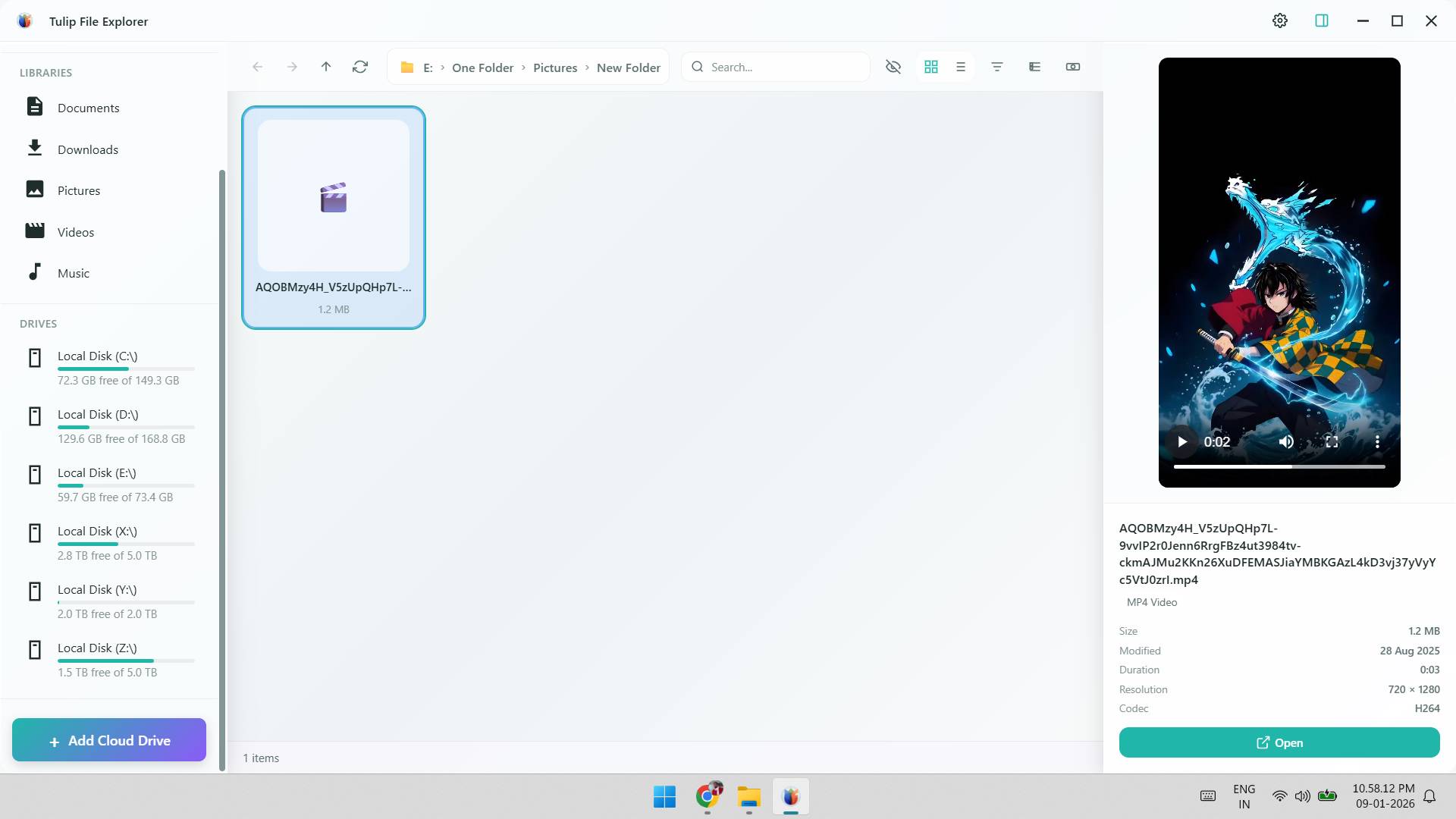The width and height of the screenshot is (1456, 819).
Task: Open the Pictures breadcrumb in path bar
Action: pyautogui.click(x=555, y=67)
